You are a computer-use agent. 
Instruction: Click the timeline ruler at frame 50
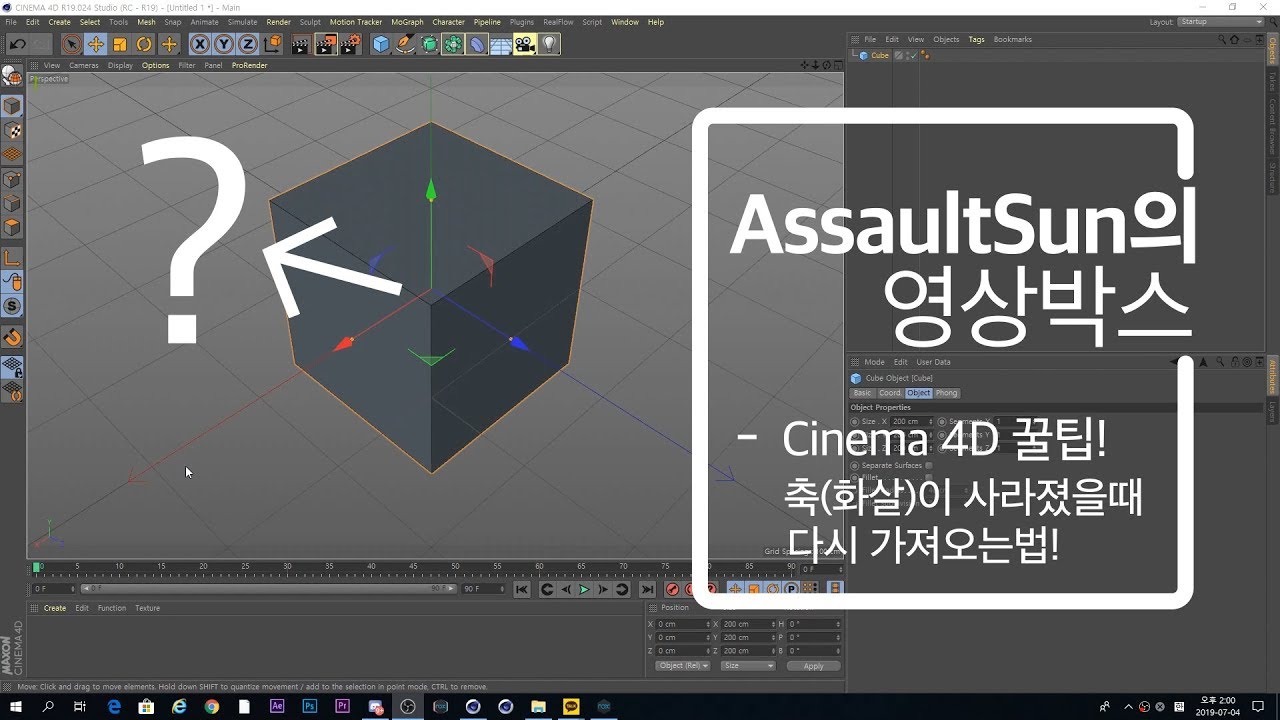[x=455, y=567]
